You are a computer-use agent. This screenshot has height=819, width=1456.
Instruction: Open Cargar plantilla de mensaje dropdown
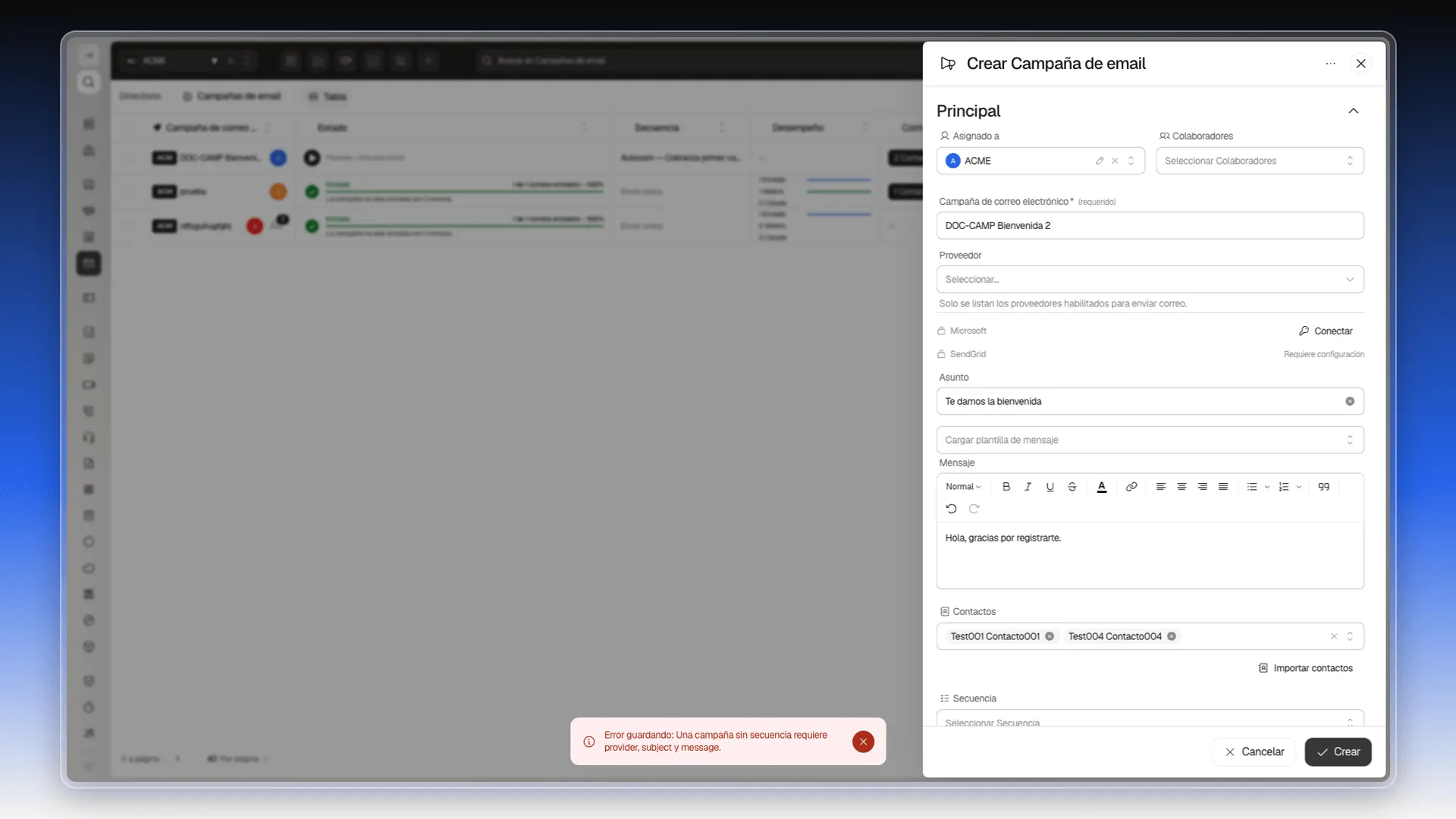pyautogui.click(x=1150, y=440)
